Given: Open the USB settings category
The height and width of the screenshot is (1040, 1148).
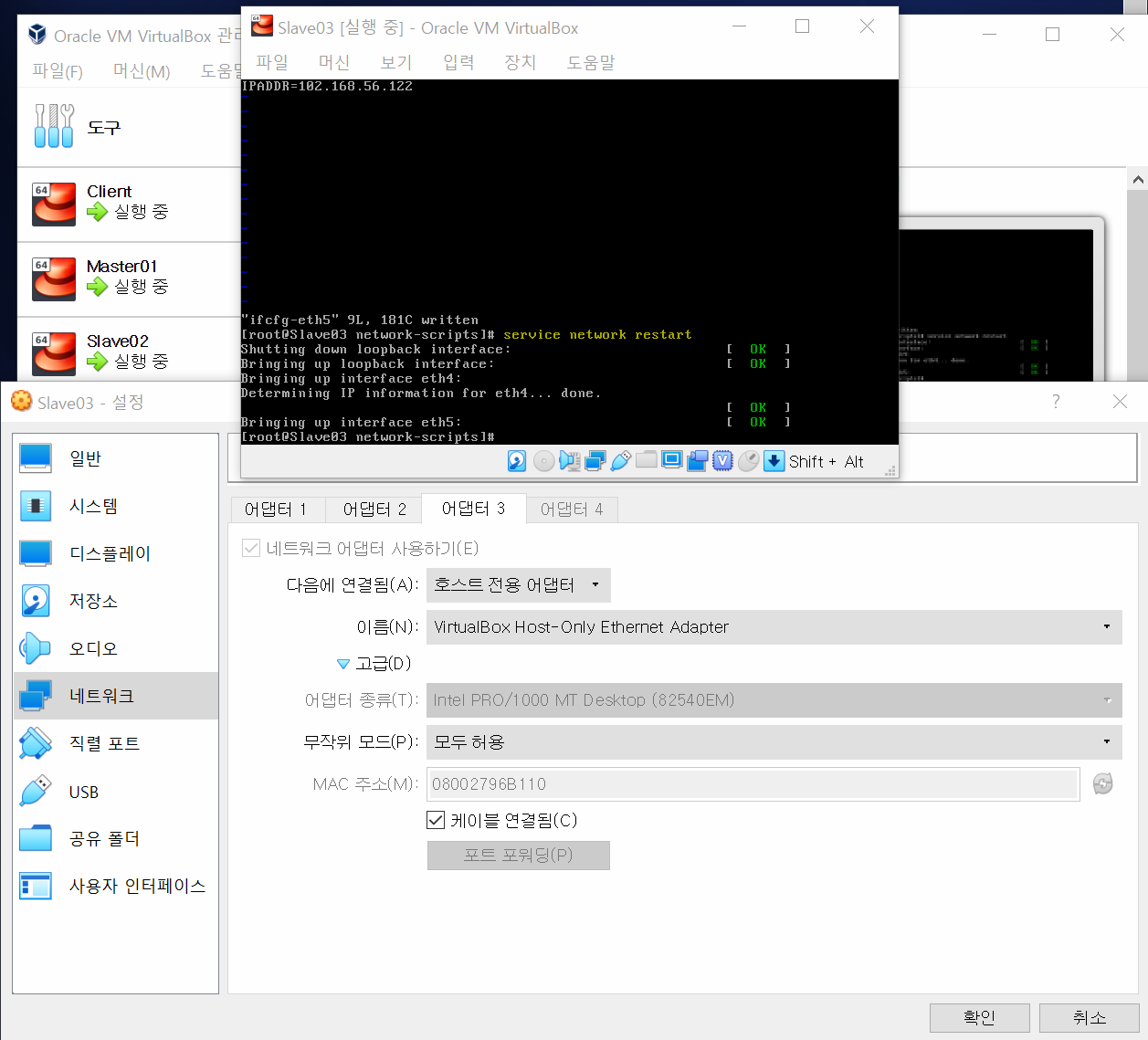Looking at the screenshot, I should coord(116,792).
